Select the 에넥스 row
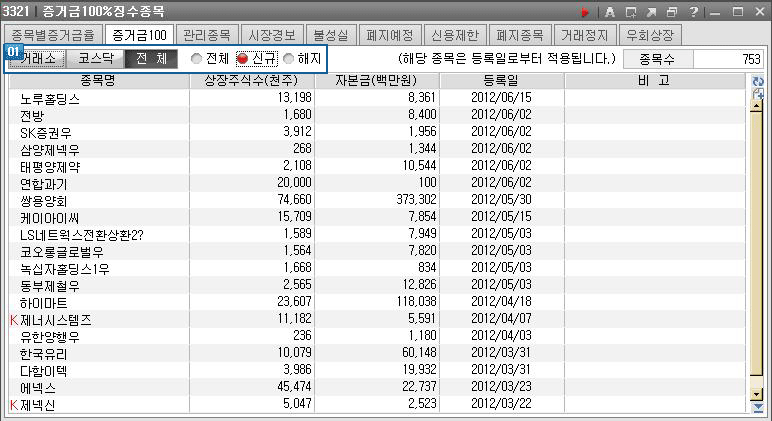 coord(377,387)
